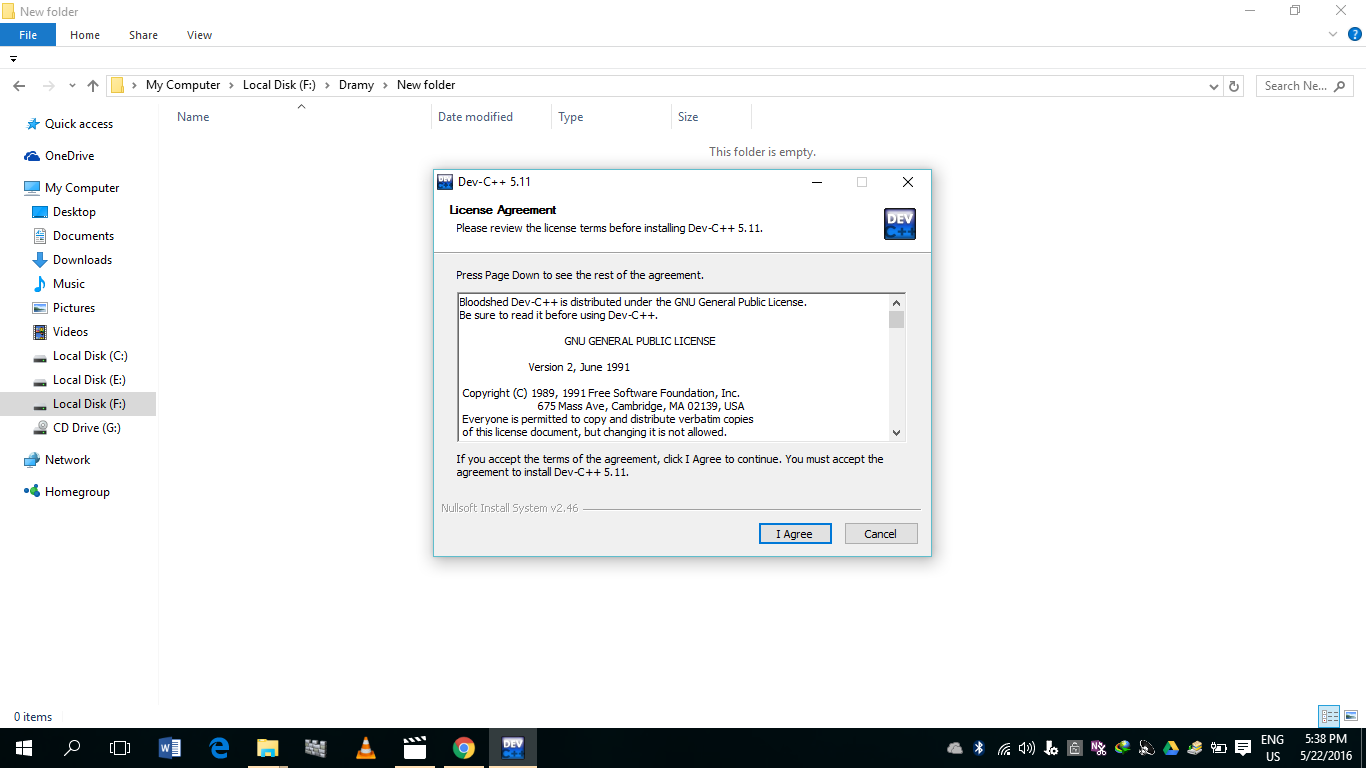
Task: Open Music in the sidebar
Action: tap(69, 284)
